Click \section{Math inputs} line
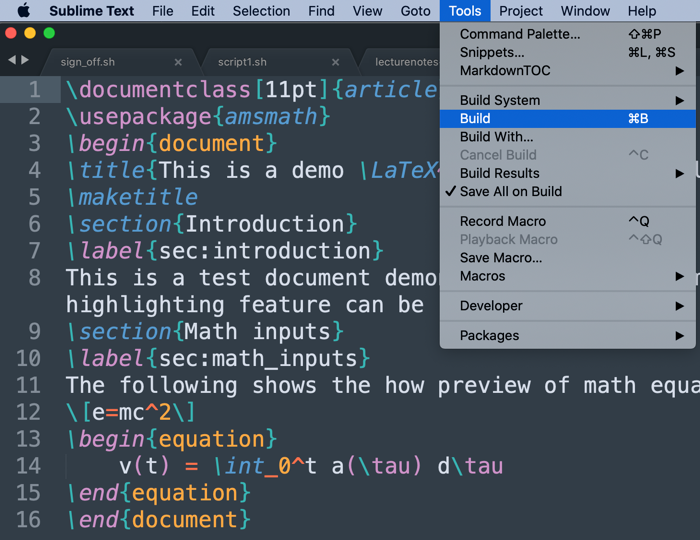700x540 pixels. click(204, 332)
